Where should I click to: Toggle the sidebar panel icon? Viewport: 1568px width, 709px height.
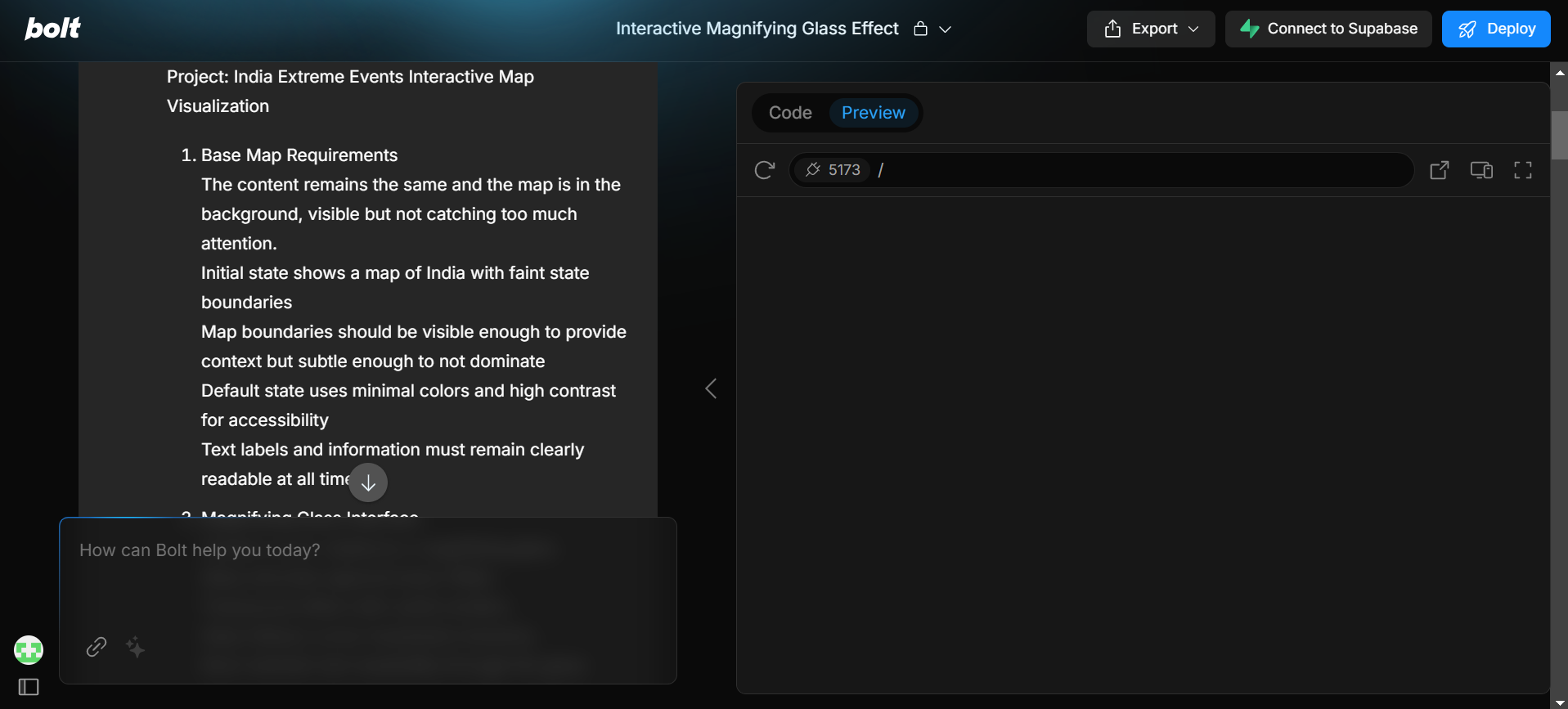[29, 687]
